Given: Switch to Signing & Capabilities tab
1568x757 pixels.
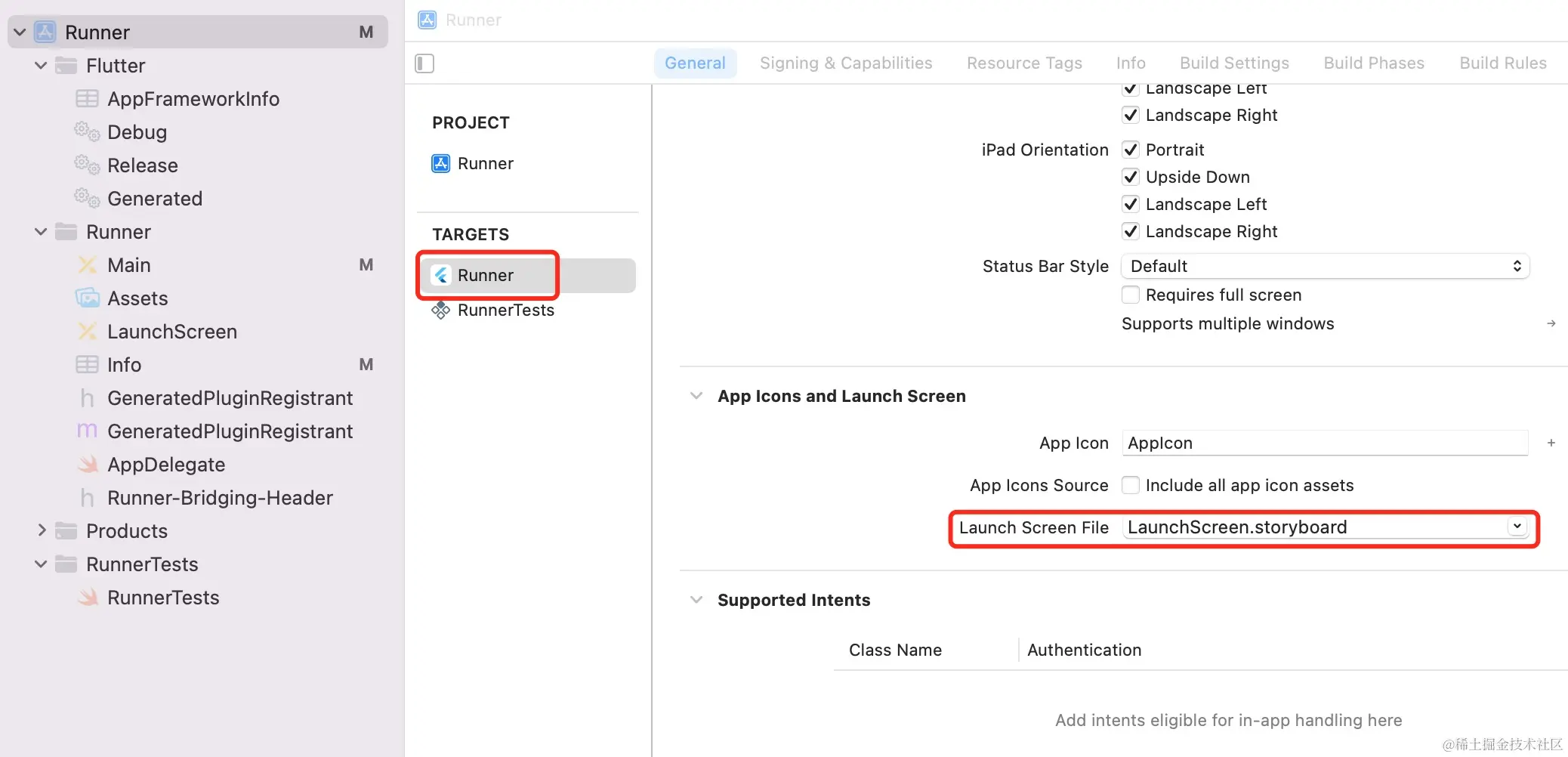Looking at the screenshot, I should point(846,63).
